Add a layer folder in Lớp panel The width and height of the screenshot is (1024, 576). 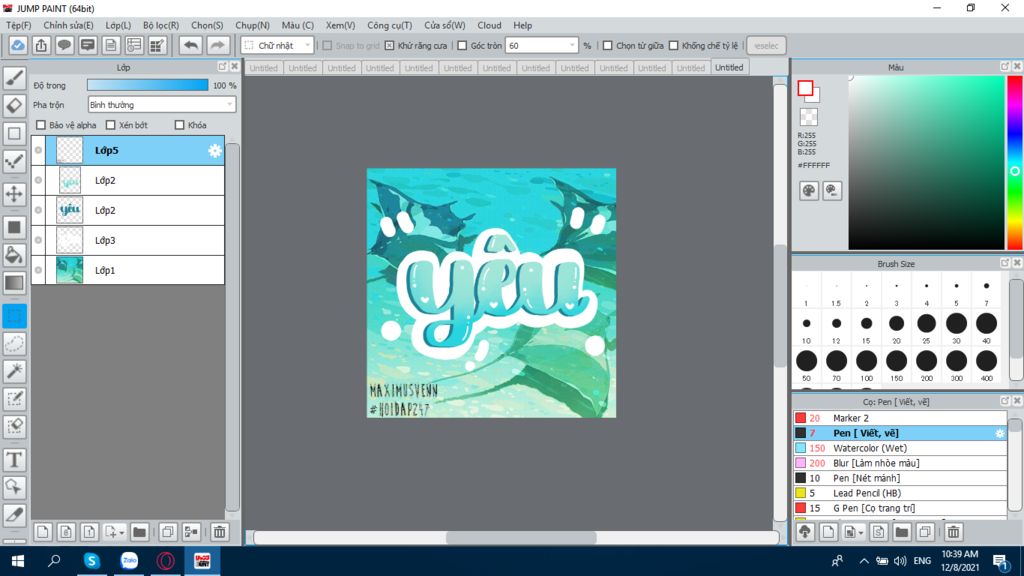click(x=139, y=532)
